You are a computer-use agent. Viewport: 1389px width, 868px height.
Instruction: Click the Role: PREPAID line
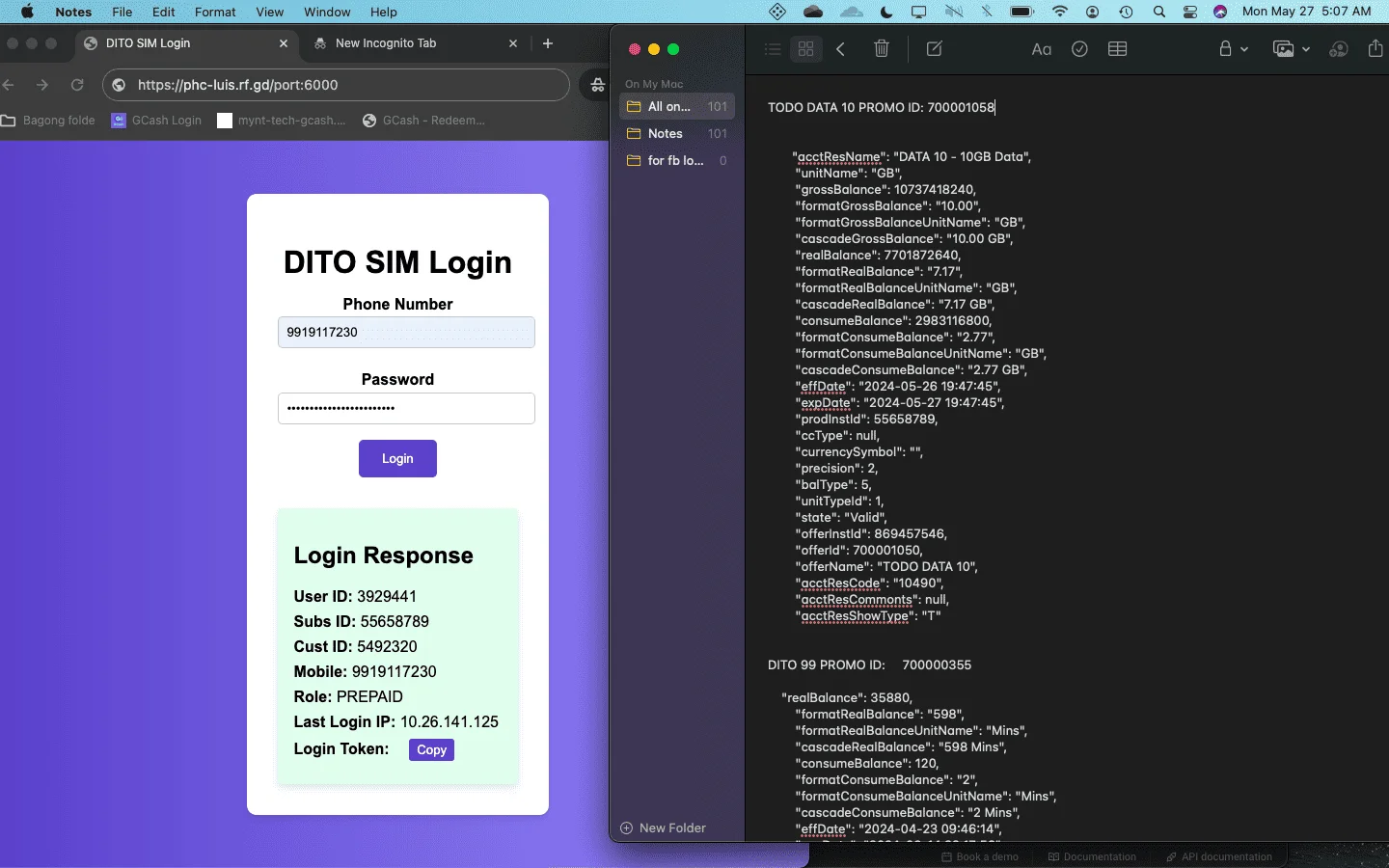click(x=348, y=696)
